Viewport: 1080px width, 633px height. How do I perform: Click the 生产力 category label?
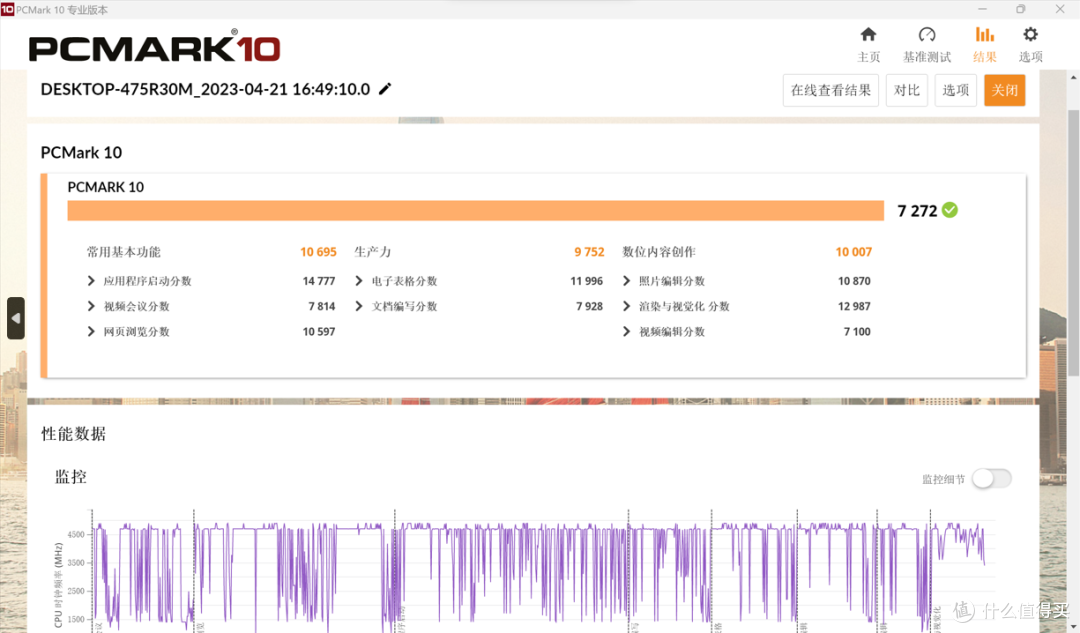373,252
